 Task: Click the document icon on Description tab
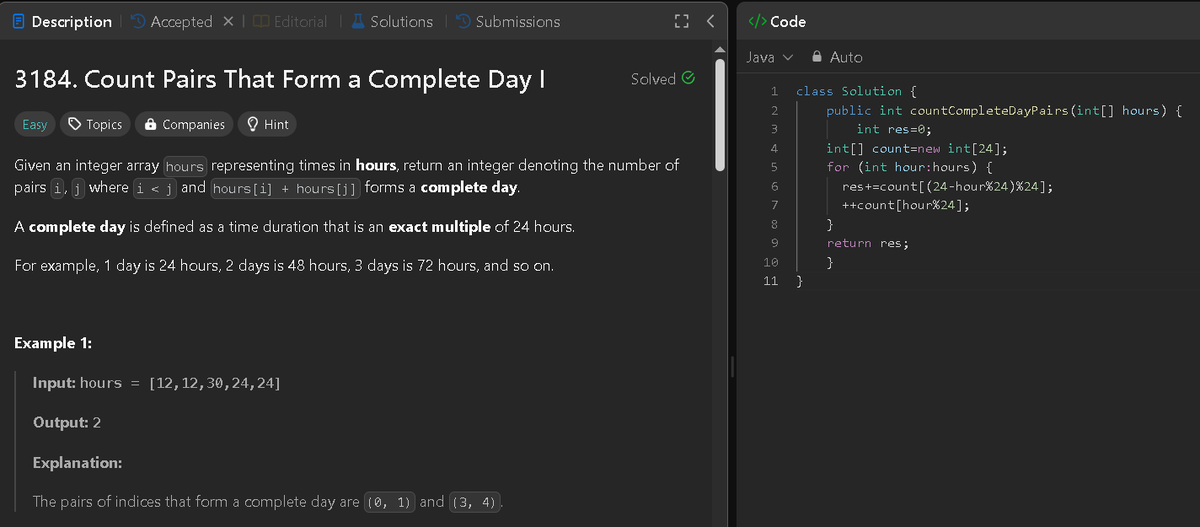[19, 21]
